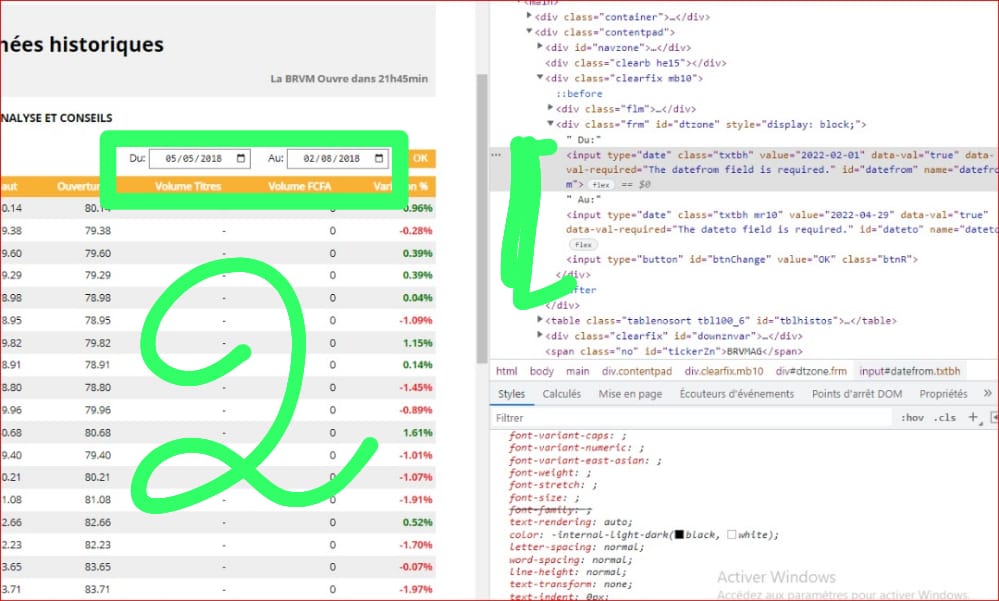999x601 pixels.
Task: Select the ::before pseudo-element node
Action: pyautogui.click(x=579, y=94)
